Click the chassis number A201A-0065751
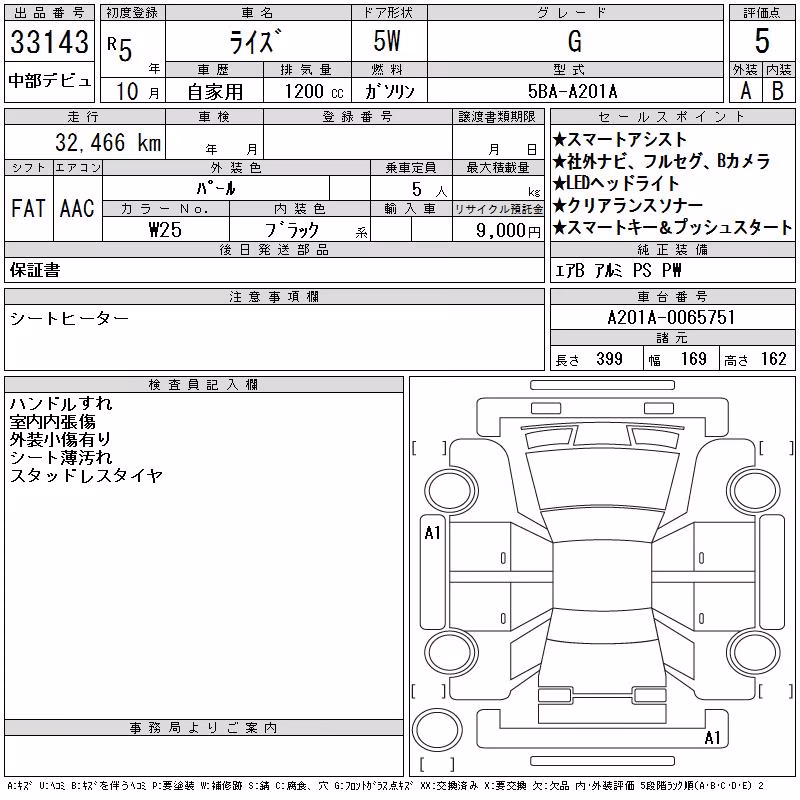Viewport: 800px width, 800px height. point(671,317)
